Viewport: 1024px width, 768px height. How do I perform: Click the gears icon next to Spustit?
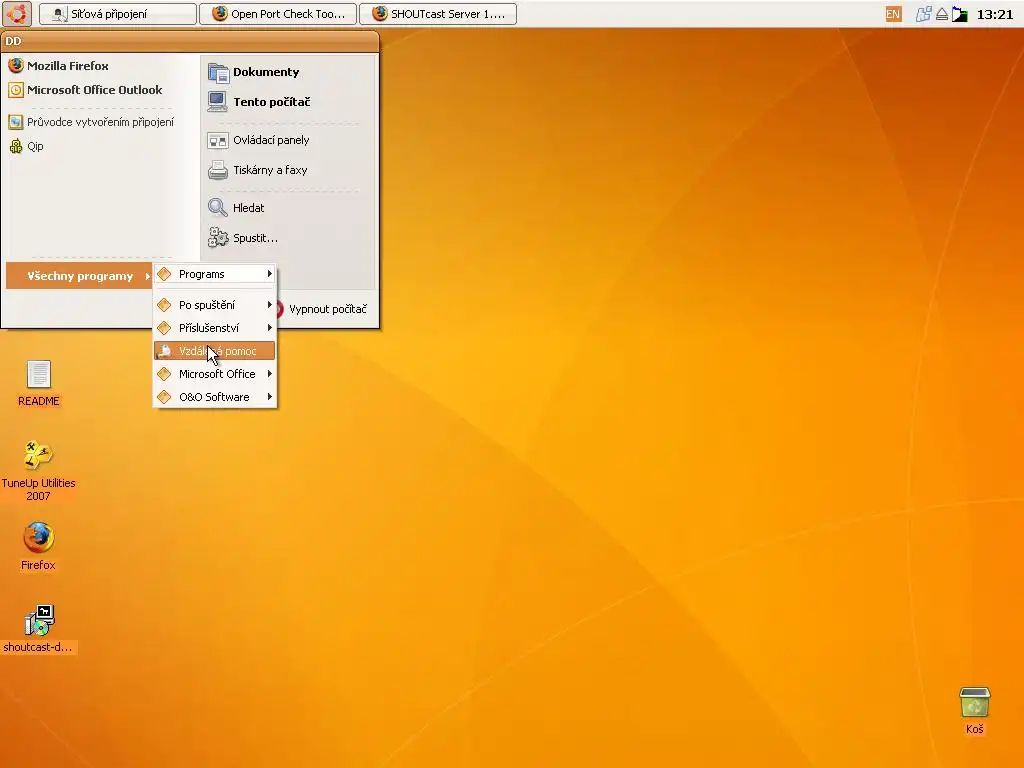point(217,238)
